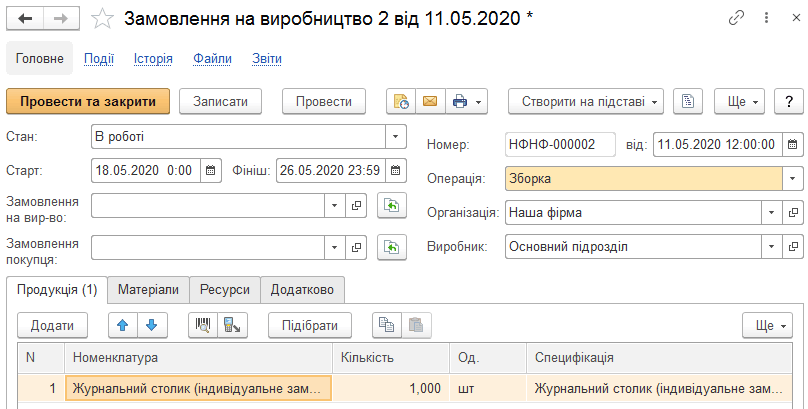Click the Кількість cell 1,000
This screenshot has height=409, width=808.
391,388
